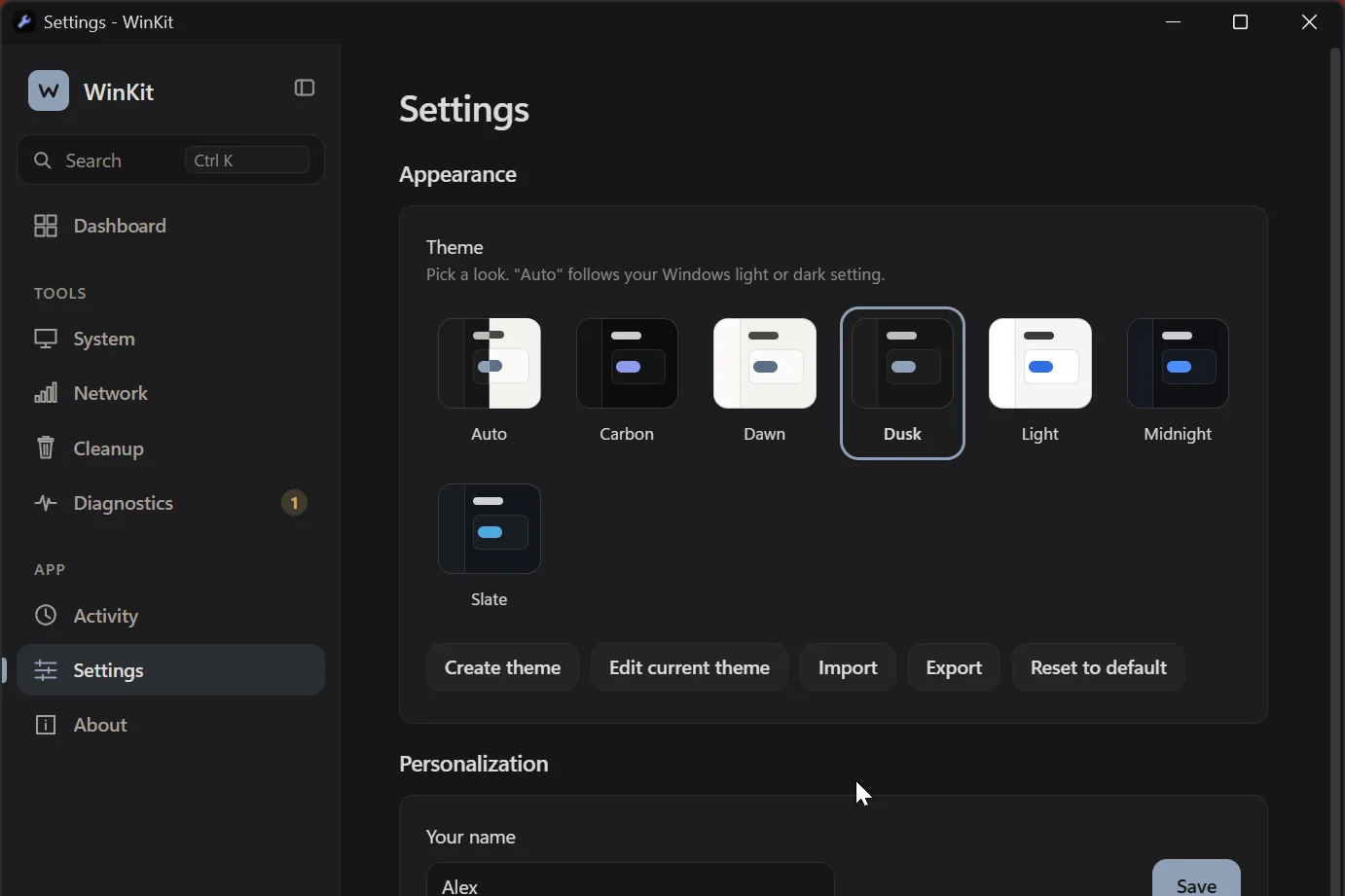This screenshot has height=896, width=1345.
Task: Click the WinKit W logo
Action: point(49,90)
